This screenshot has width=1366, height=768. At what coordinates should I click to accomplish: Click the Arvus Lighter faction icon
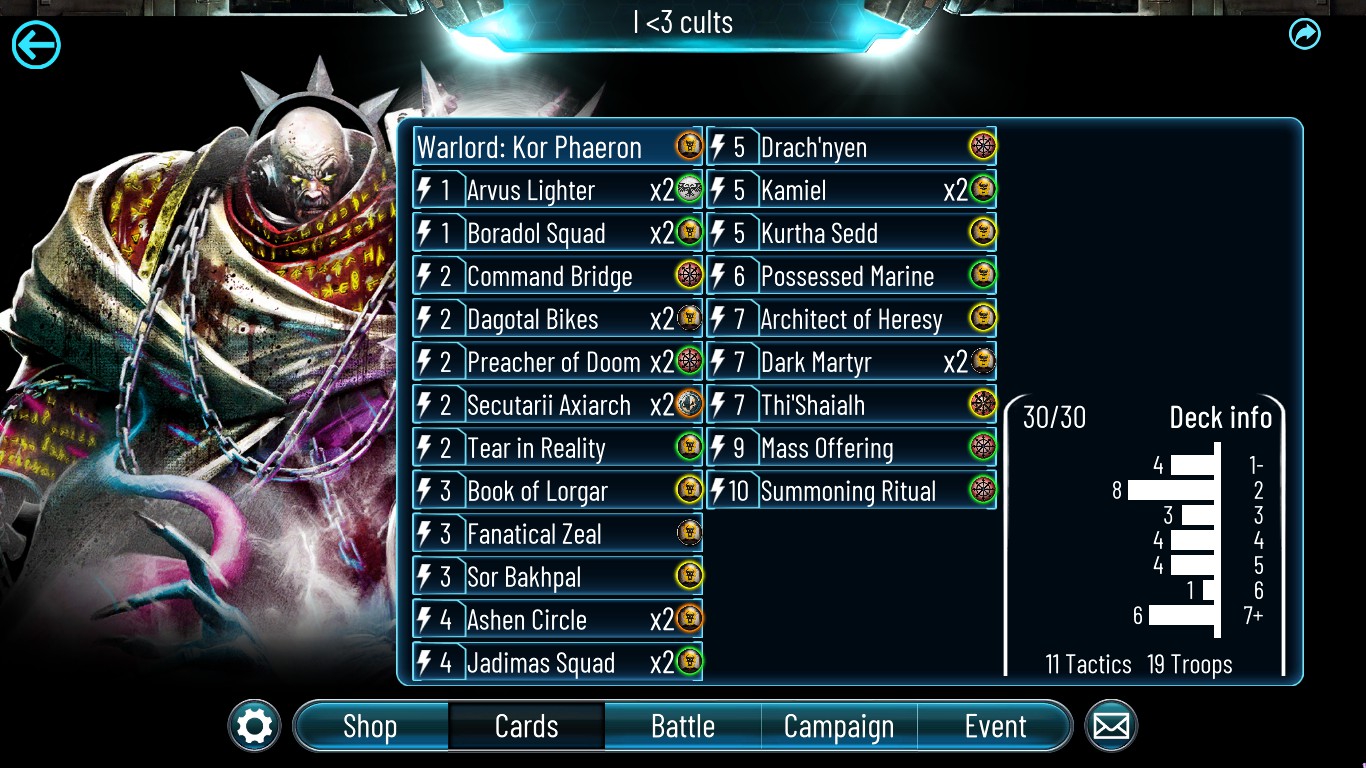tap(689, 189)
